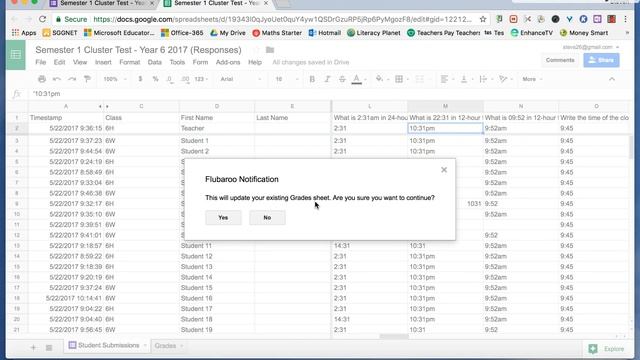This screenshot has width=640, height=360.
Task: Decrease decimal places icon
Action: click(x=170, y=79)
